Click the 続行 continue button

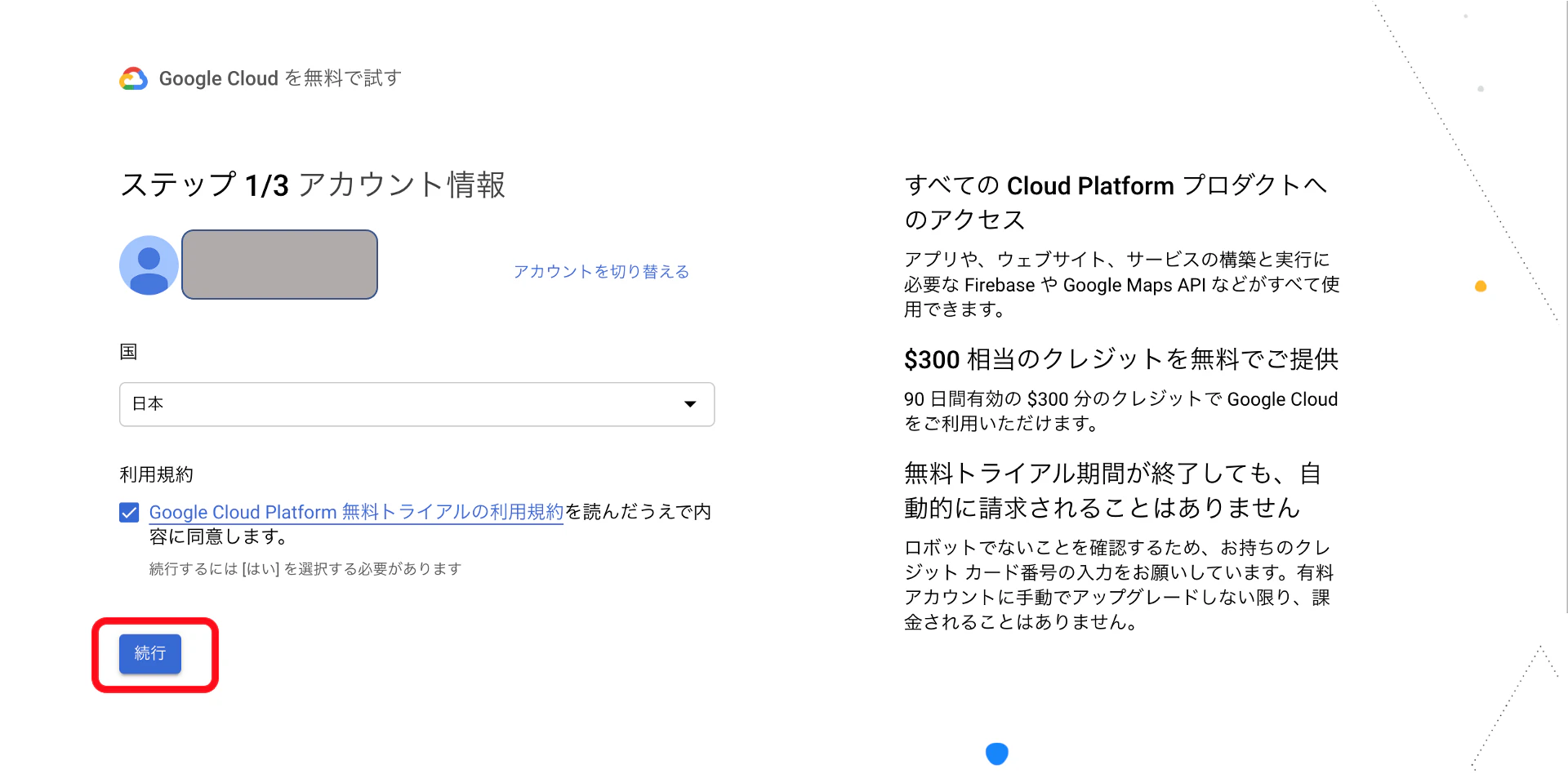coord(150,654)
